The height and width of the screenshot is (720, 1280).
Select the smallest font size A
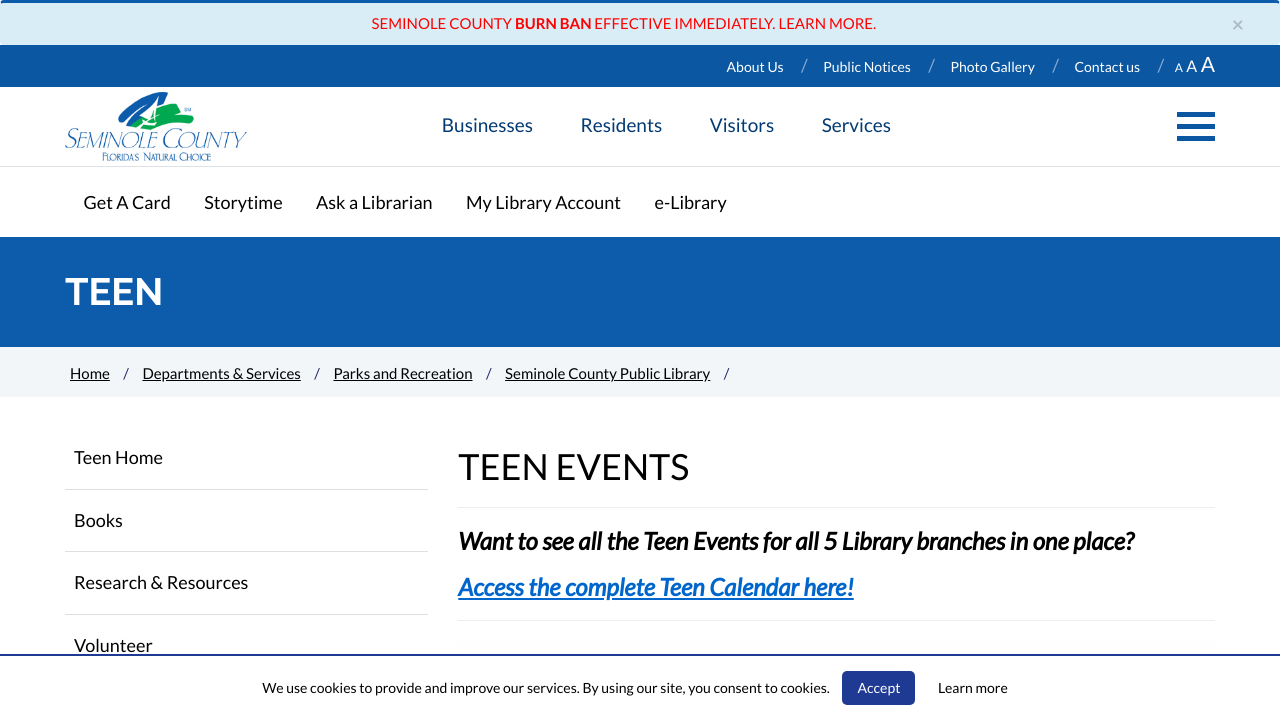click(x=1178, y=68)
